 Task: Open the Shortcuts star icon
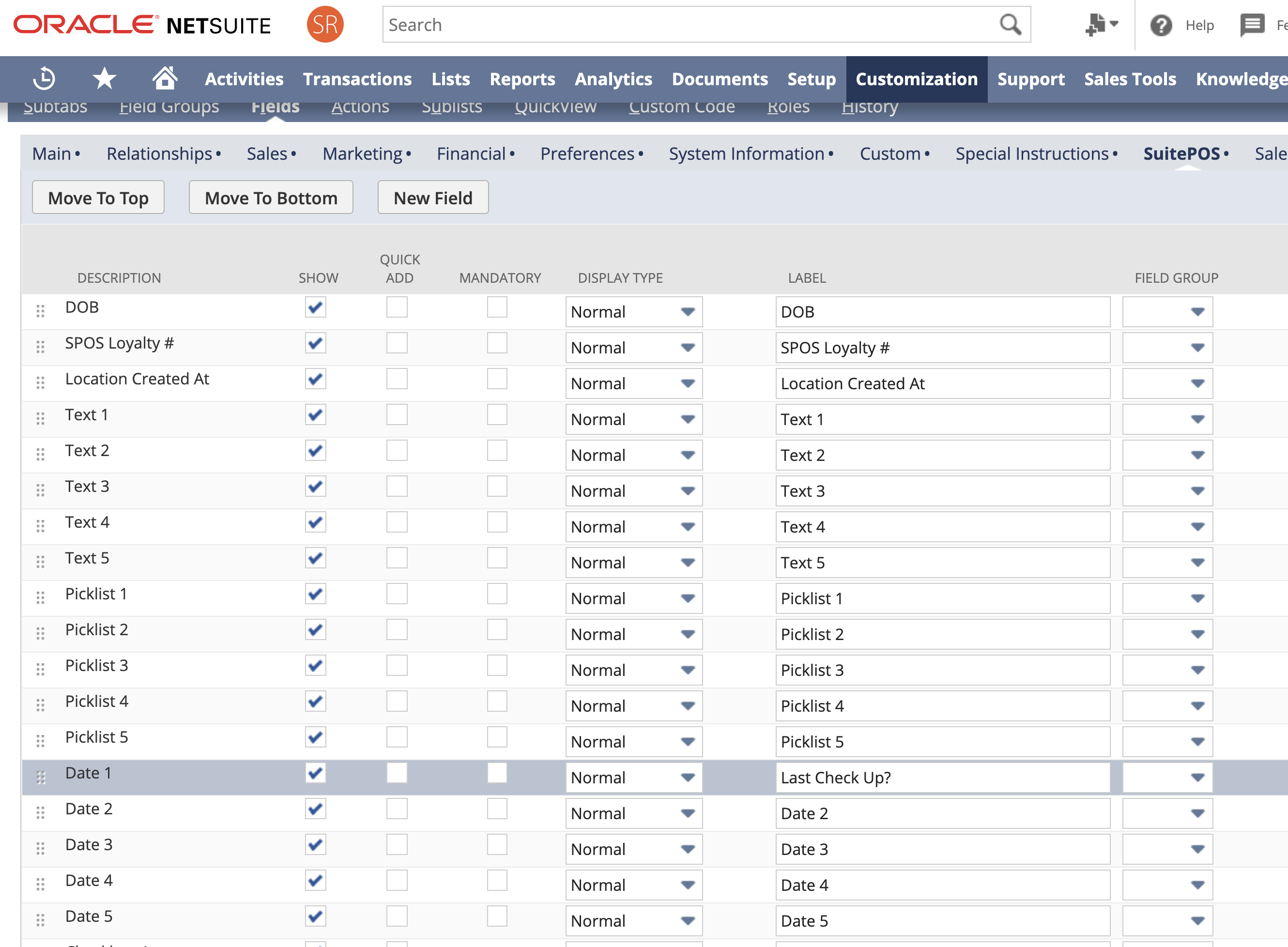[104, 78]
